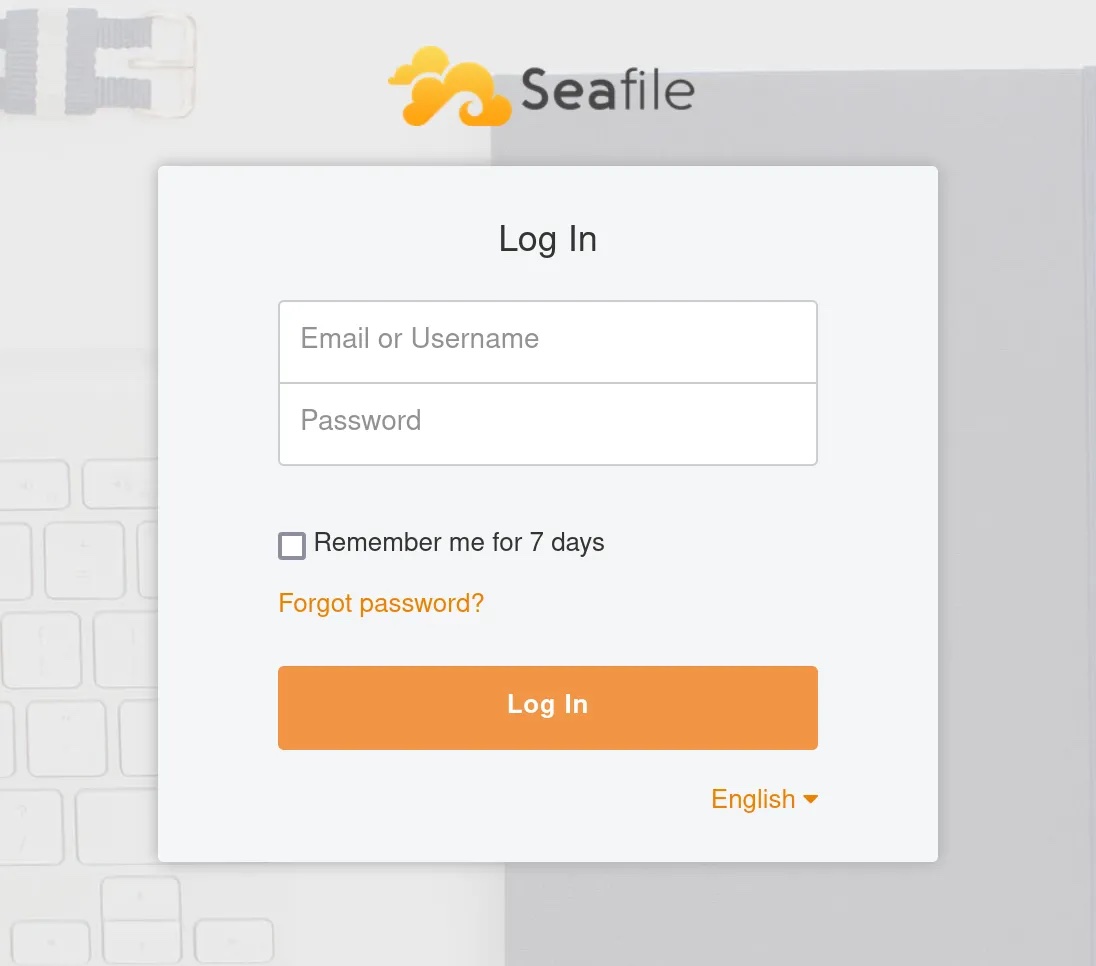Click the 'Log In' heading text

click(547, 239)
